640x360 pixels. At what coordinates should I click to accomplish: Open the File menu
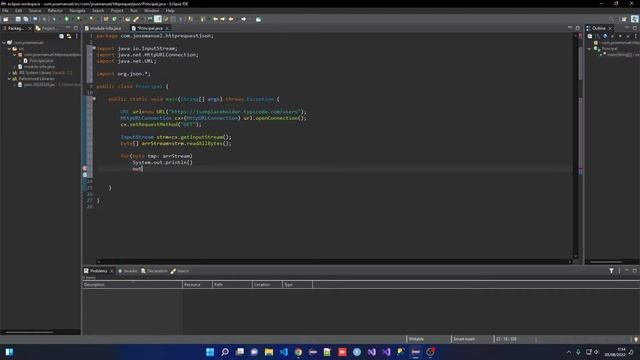tap(5, 11)
